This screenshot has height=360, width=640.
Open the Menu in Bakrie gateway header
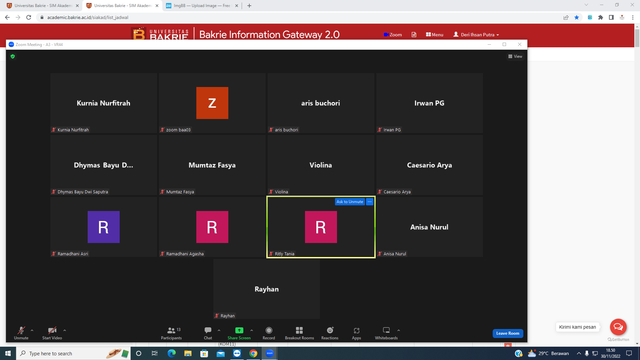pos(435,35)
